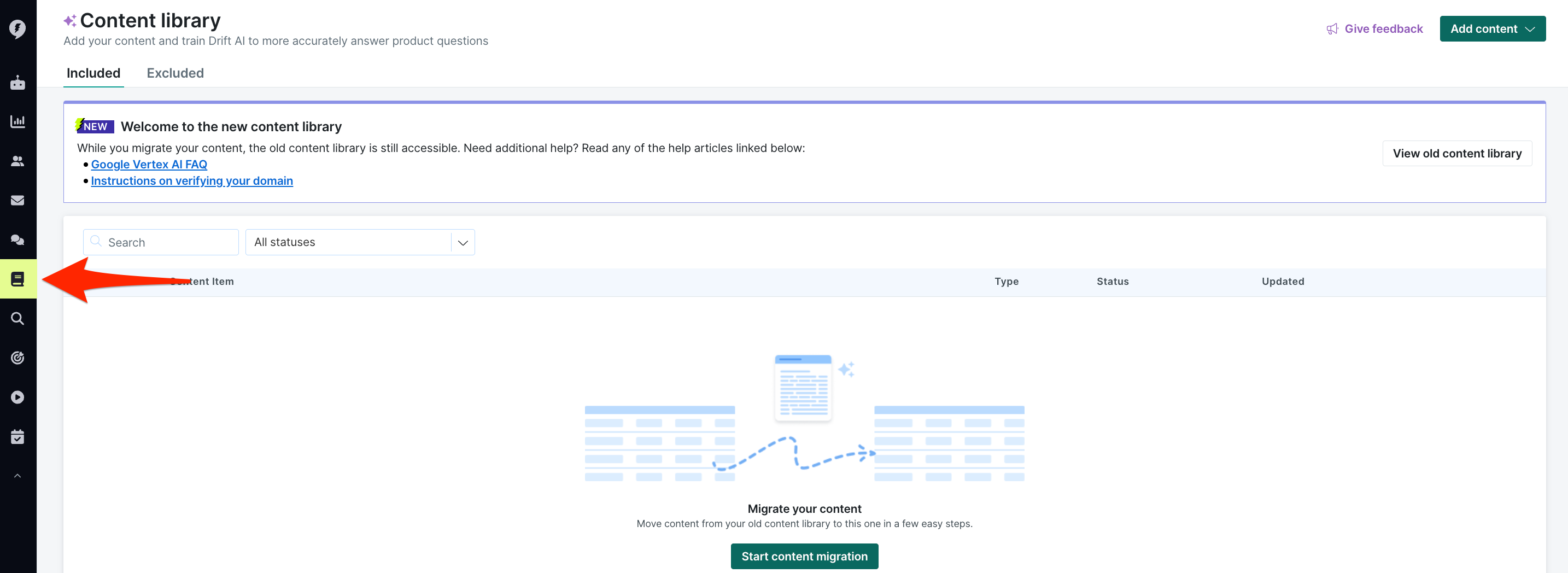1568x573 pixels.
Task: Click the magnifier icon inside Search box
Action: click(96, 241)
